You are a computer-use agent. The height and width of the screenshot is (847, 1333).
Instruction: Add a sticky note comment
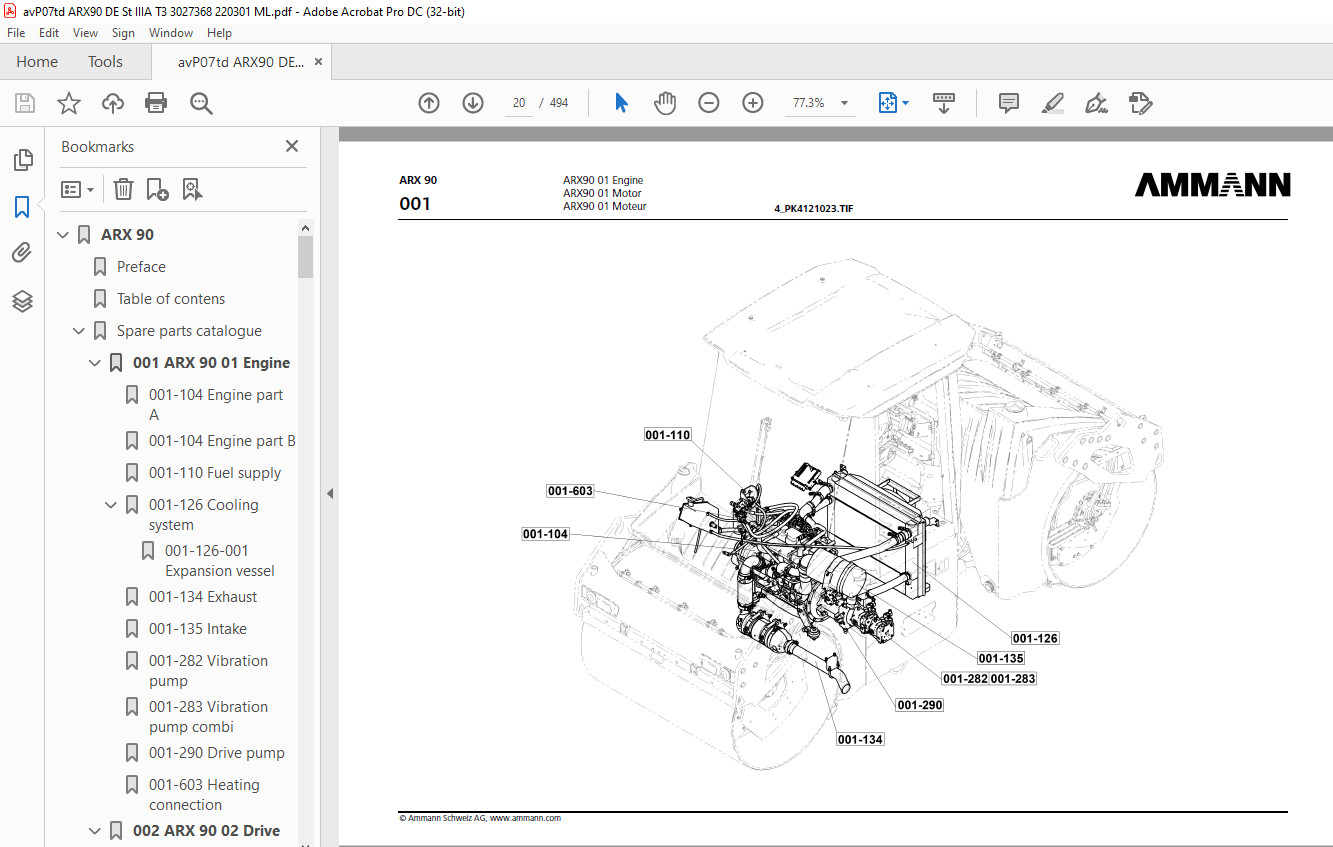click(1009, 103)
